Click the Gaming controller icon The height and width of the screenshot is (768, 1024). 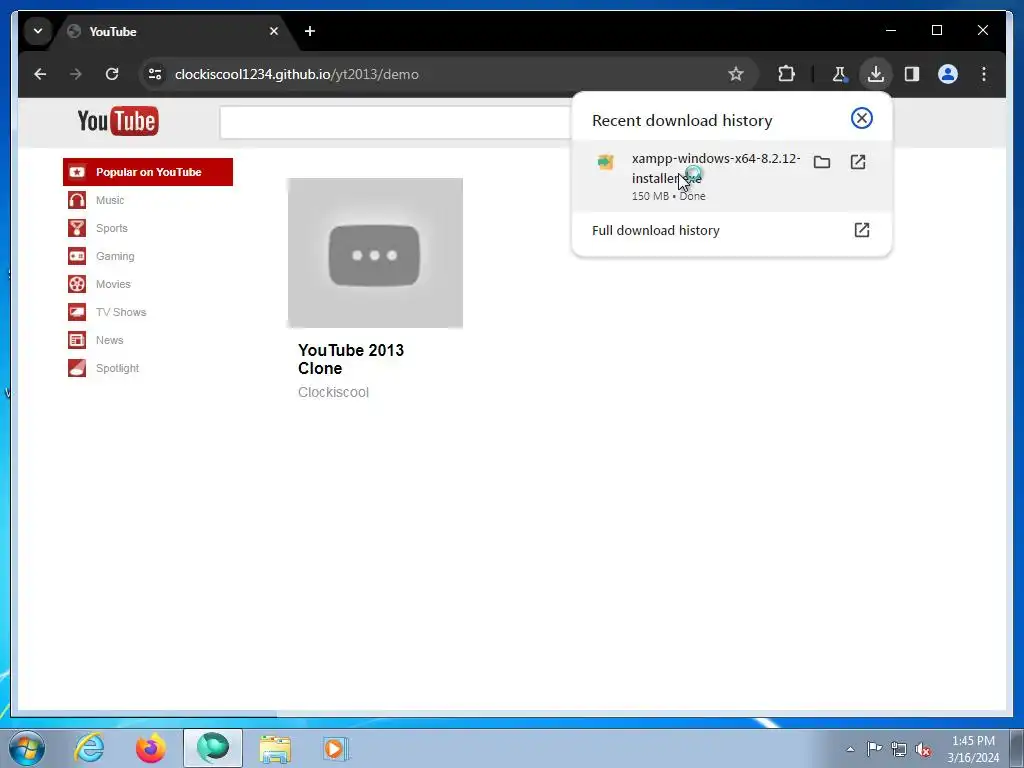click(77, 256)
